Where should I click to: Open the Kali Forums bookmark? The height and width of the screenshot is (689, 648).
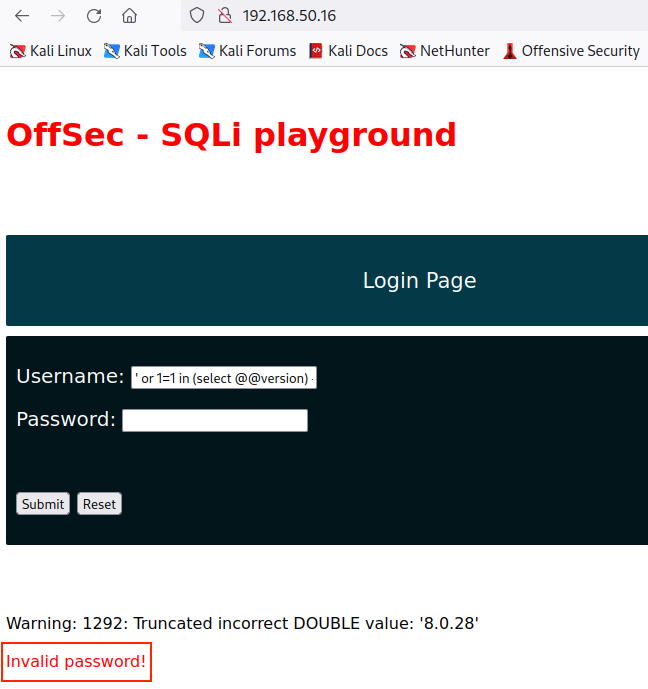click(247, 51)
